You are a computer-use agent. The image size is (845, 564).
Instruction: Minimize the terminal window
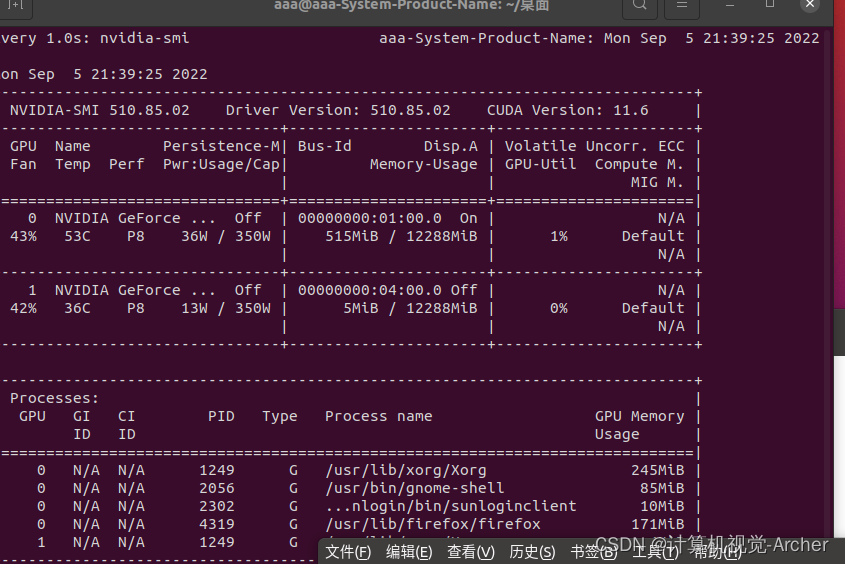click(730, 5)
